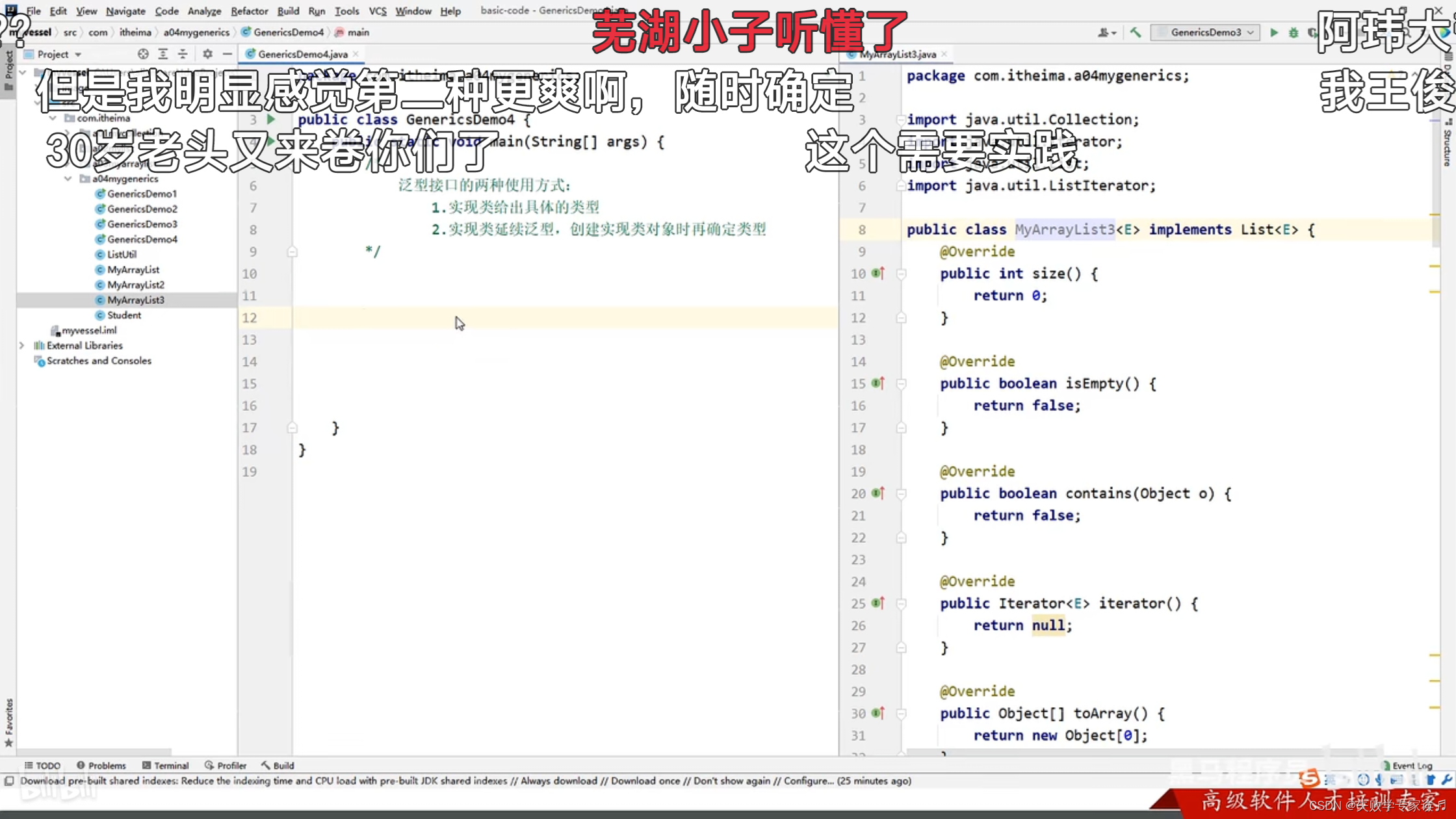Click the Build project hammer icon
The height and width of the screenshot is (819, 1456).
pyautogui.click(x=1136, y=32)
